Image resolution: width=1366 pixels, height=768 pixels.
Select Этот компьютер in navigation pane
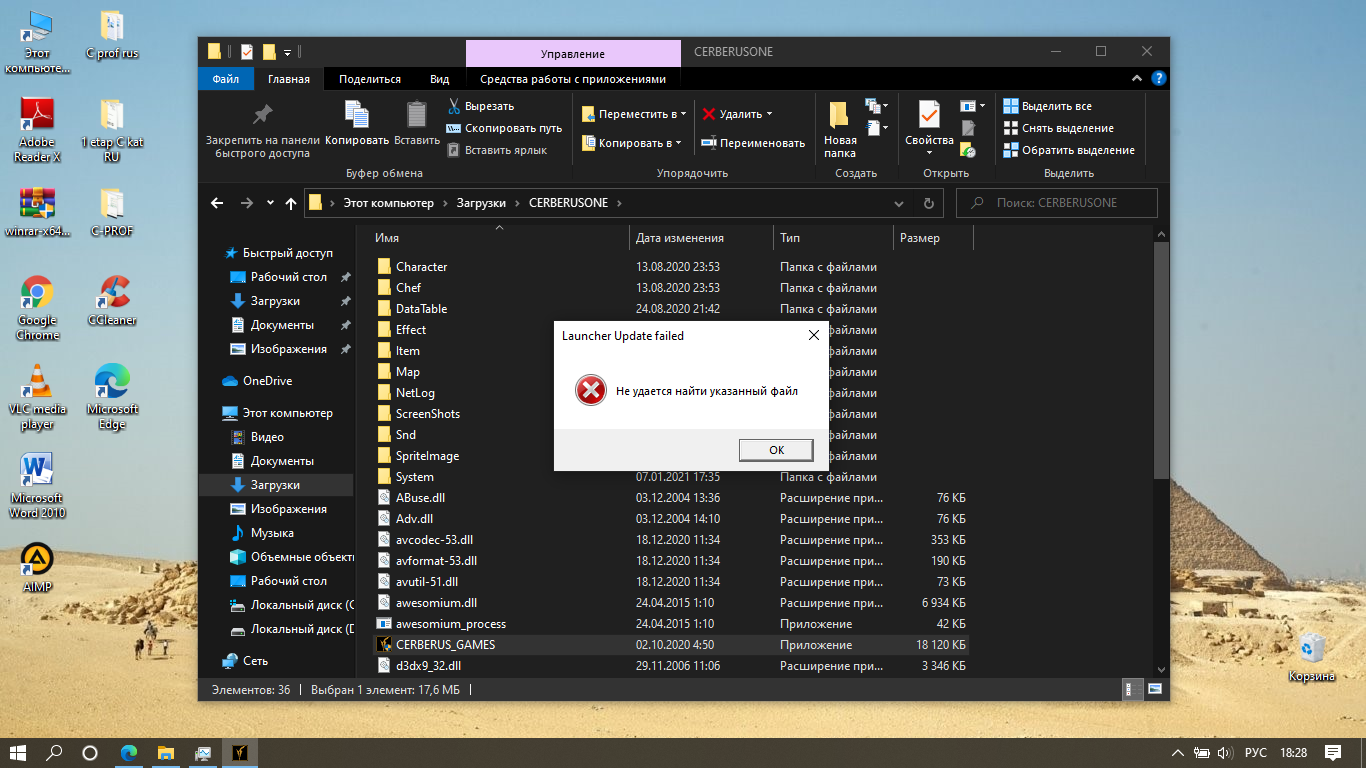tap(277, 413)
